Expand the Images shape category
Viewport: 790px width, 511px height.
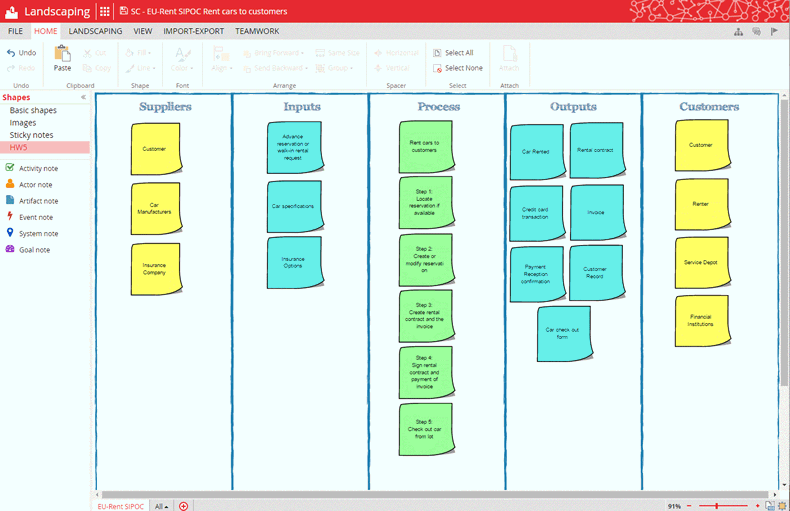(x=23, y=123)
